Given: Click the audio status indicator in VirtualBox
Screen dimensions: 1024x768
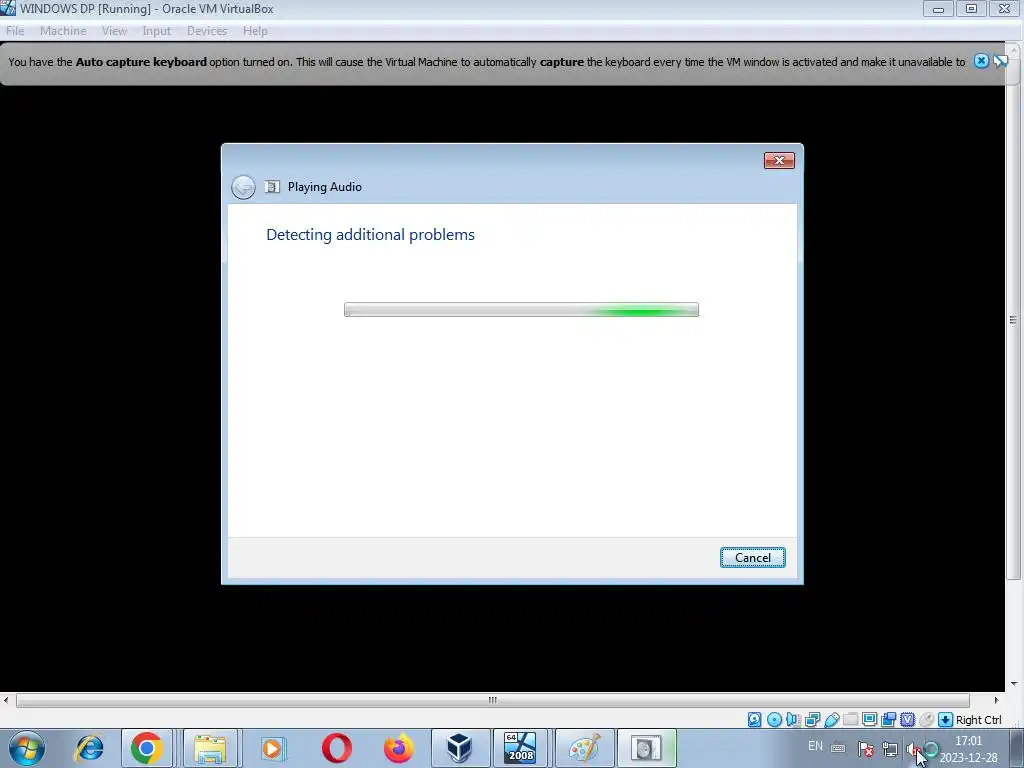Looking at the screenshot, I should coord(793,720).
